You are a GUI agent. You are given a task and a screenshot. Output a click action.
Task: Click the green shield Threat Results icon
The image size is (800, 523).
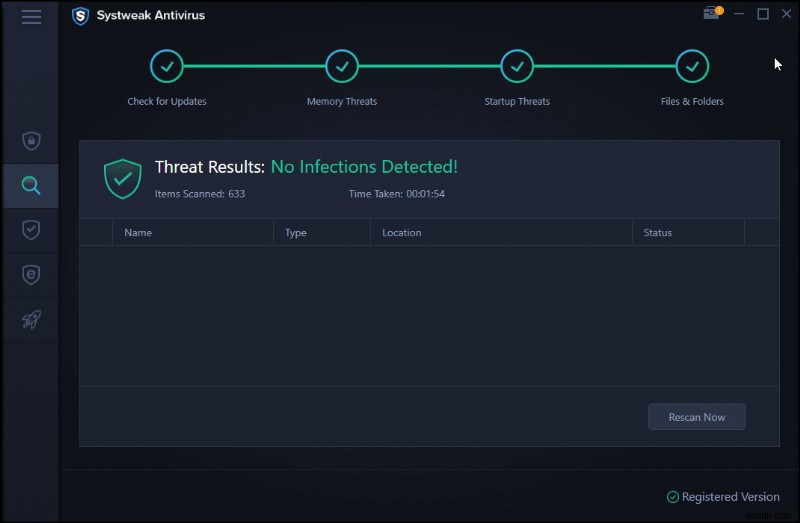122,179
